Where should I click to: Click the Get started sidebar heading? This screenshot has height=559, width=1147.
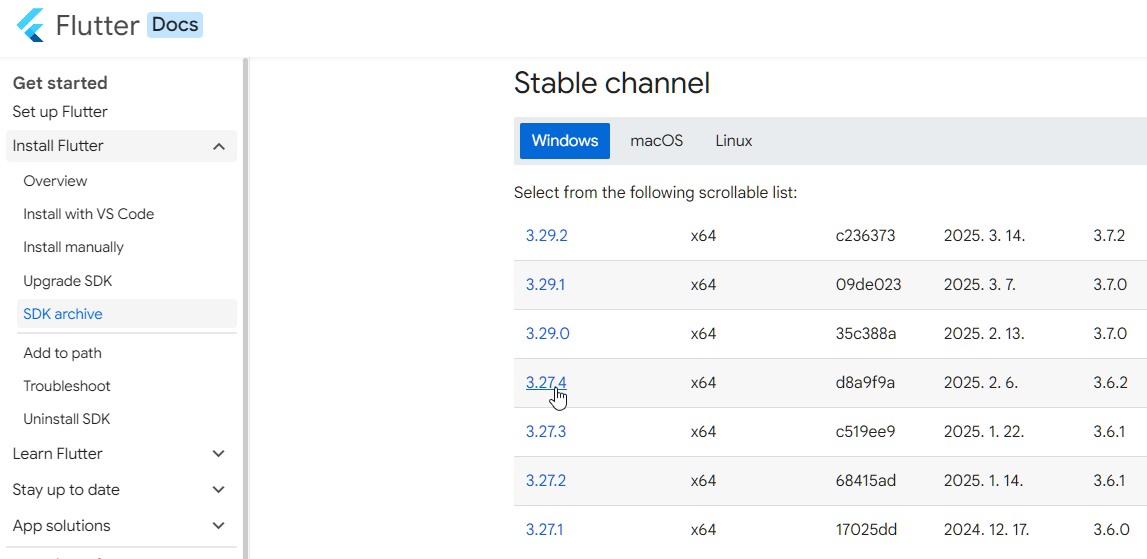click(x=60, y=83)
